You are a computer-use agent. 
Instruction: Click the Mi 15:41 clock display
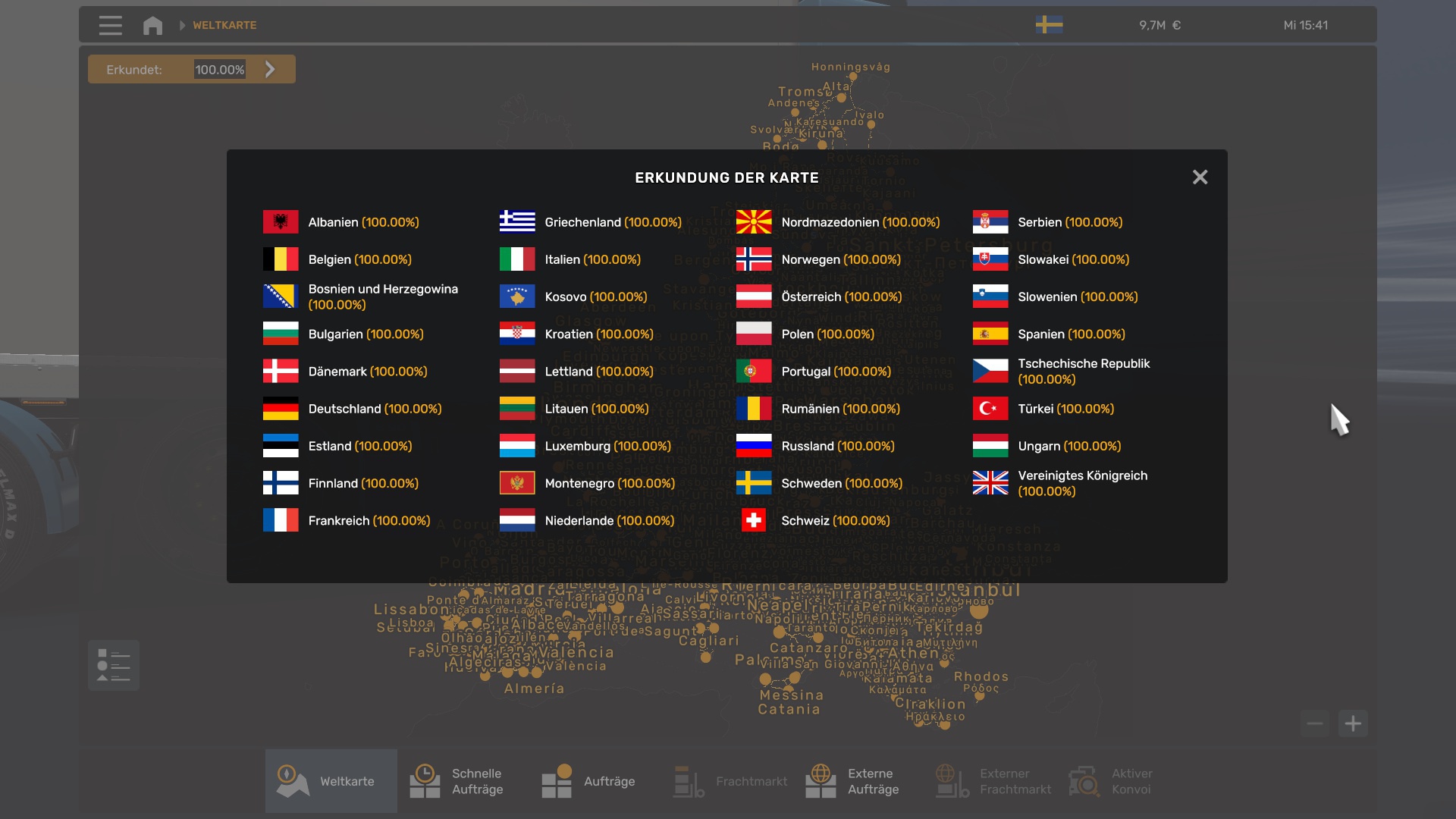pyautogui.click(x=1305, y=25)
